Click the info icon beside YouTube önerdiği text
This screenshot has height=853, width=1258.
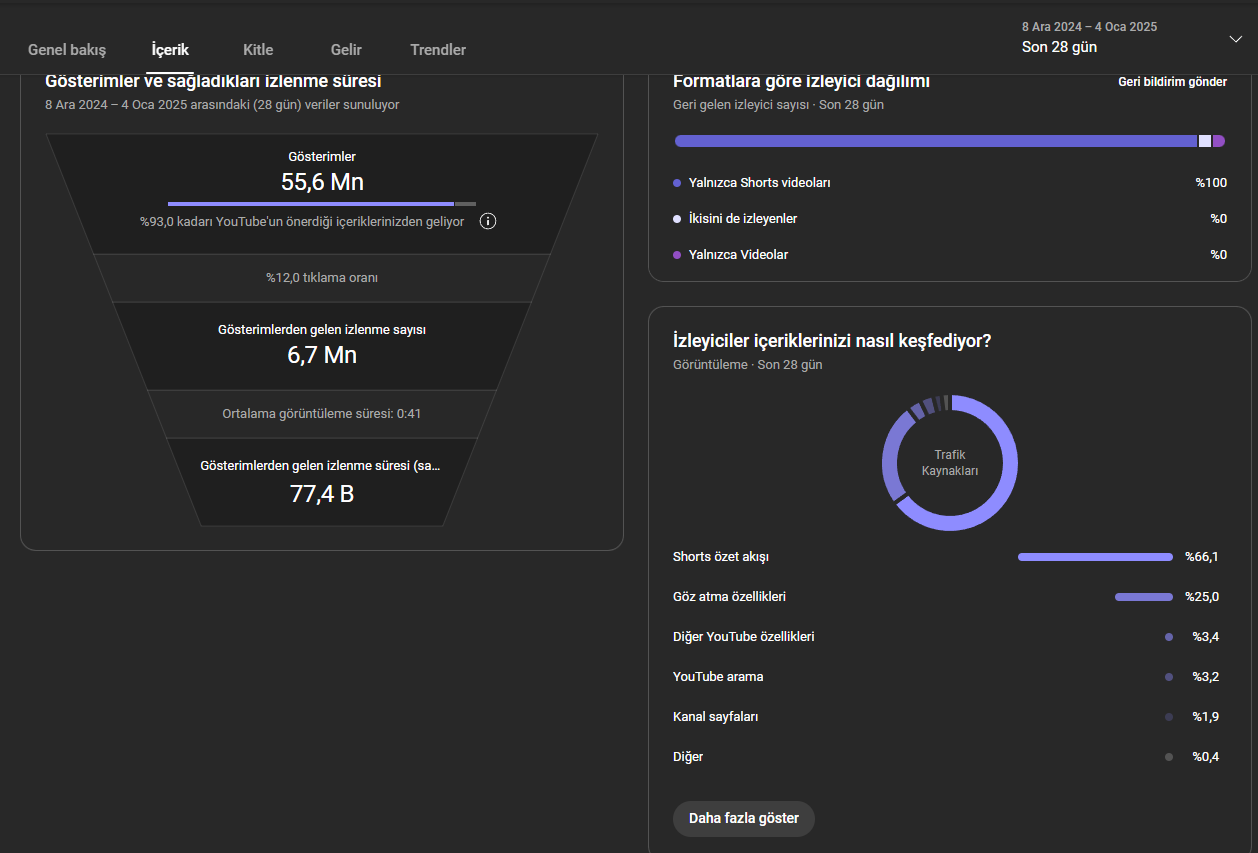488,221
